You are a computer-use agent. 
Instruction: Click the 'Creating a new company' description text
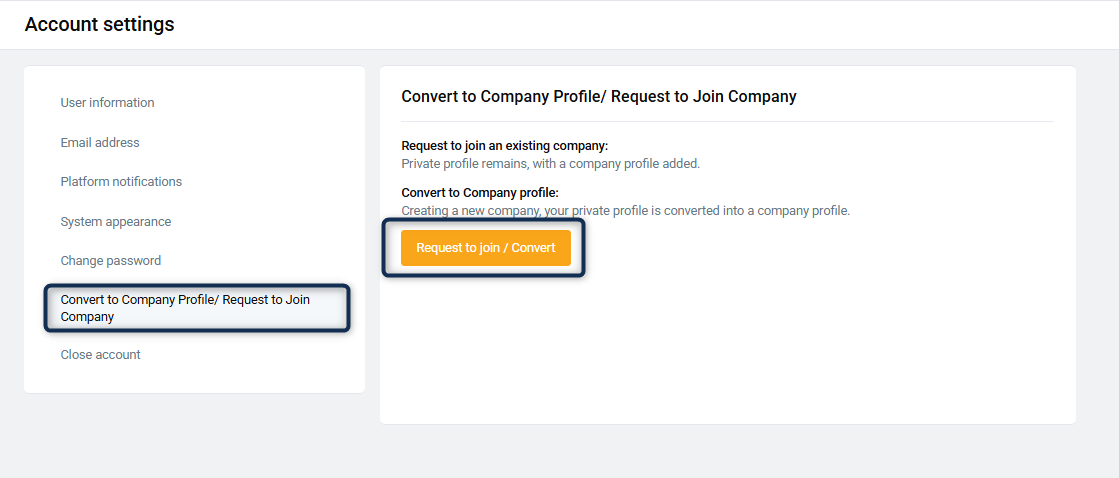625,211
